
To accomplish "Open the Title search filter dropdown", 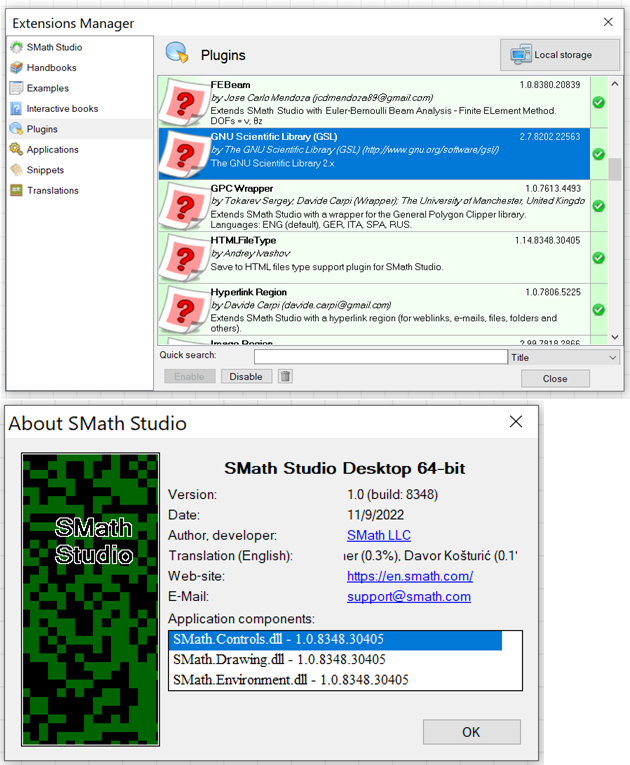I will pos(564,357).
